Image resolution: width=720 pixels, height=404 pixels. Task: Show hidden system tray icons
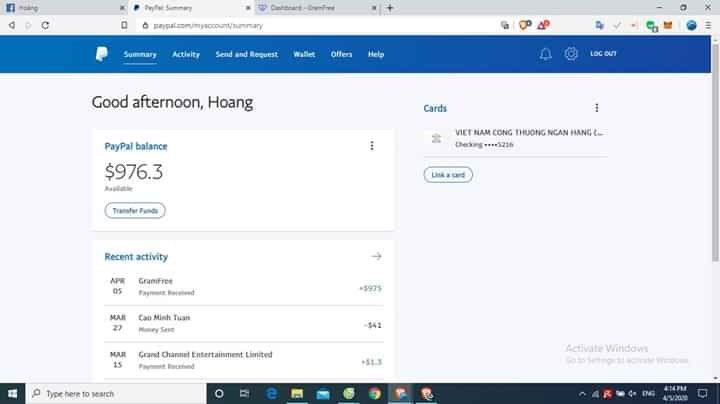(x=582, y=394)
